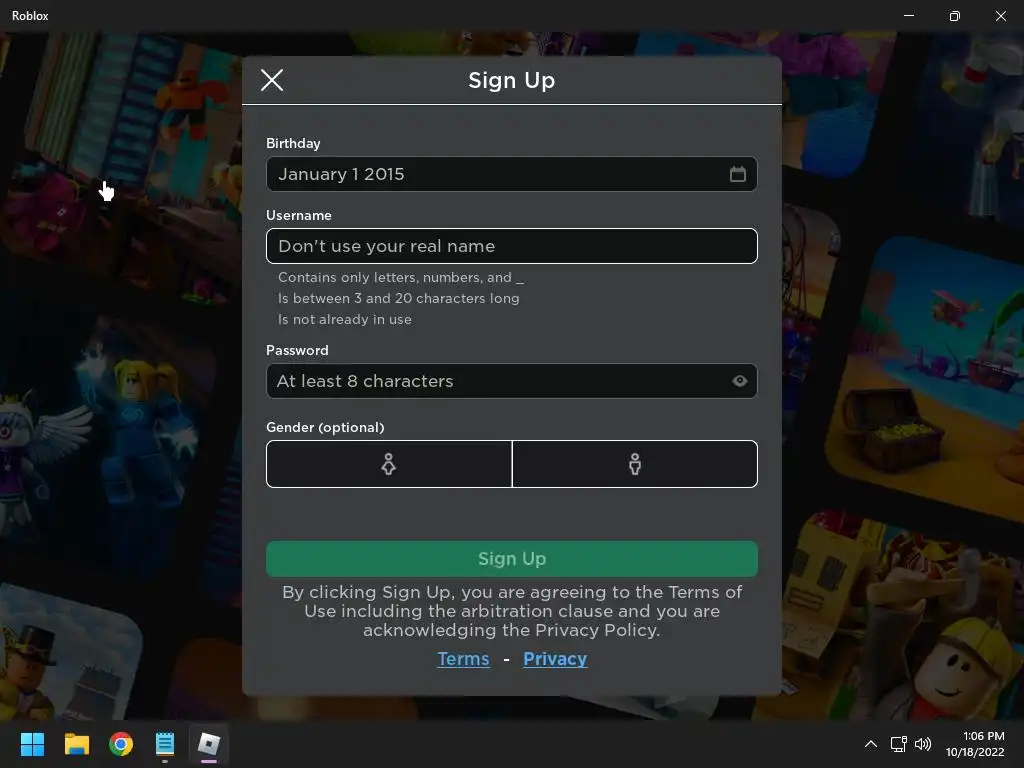Click the 'Contains only letters, numbers, and _' text

401,278
